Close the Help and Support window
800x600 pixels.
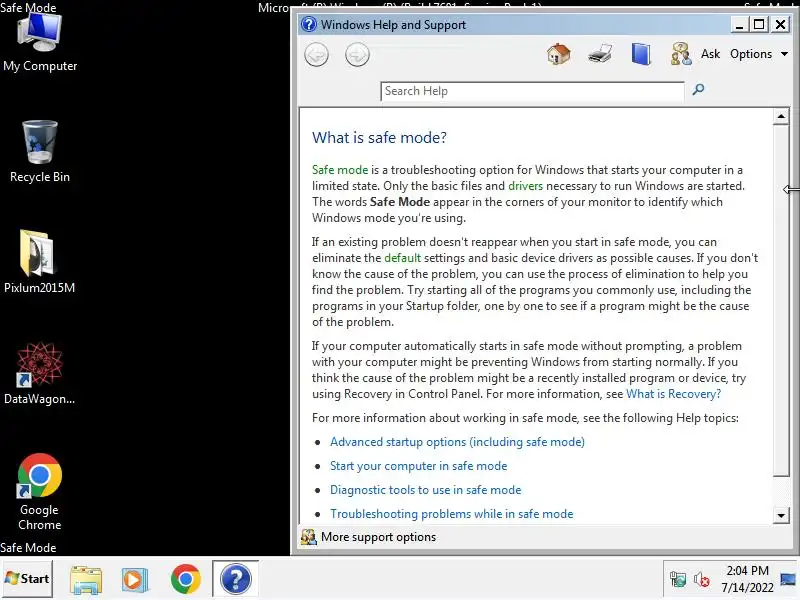coord(780,24)
